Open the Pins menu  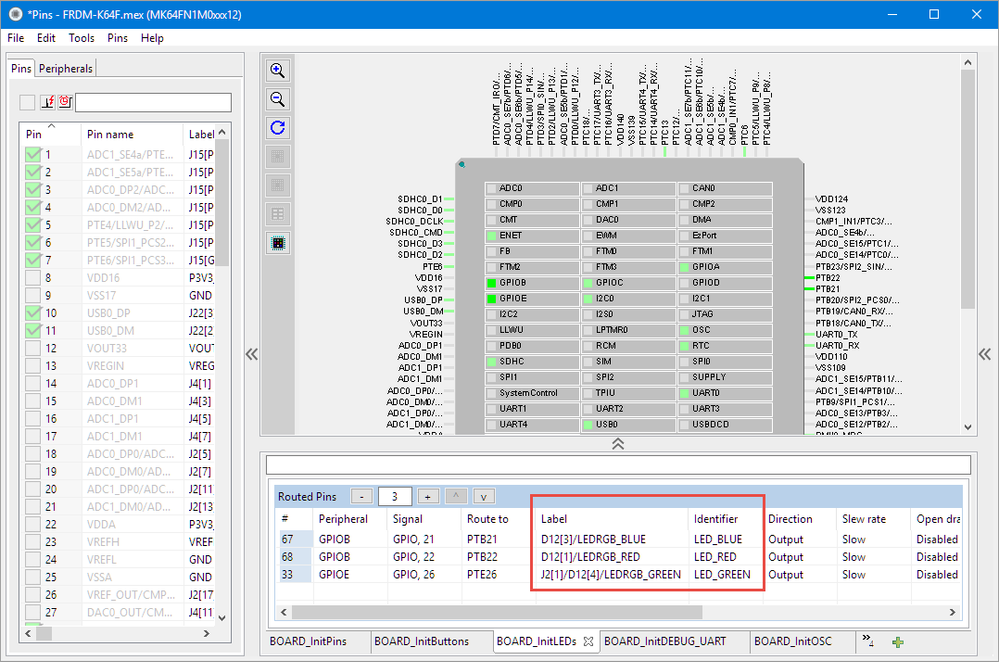[x=117, y=38]
